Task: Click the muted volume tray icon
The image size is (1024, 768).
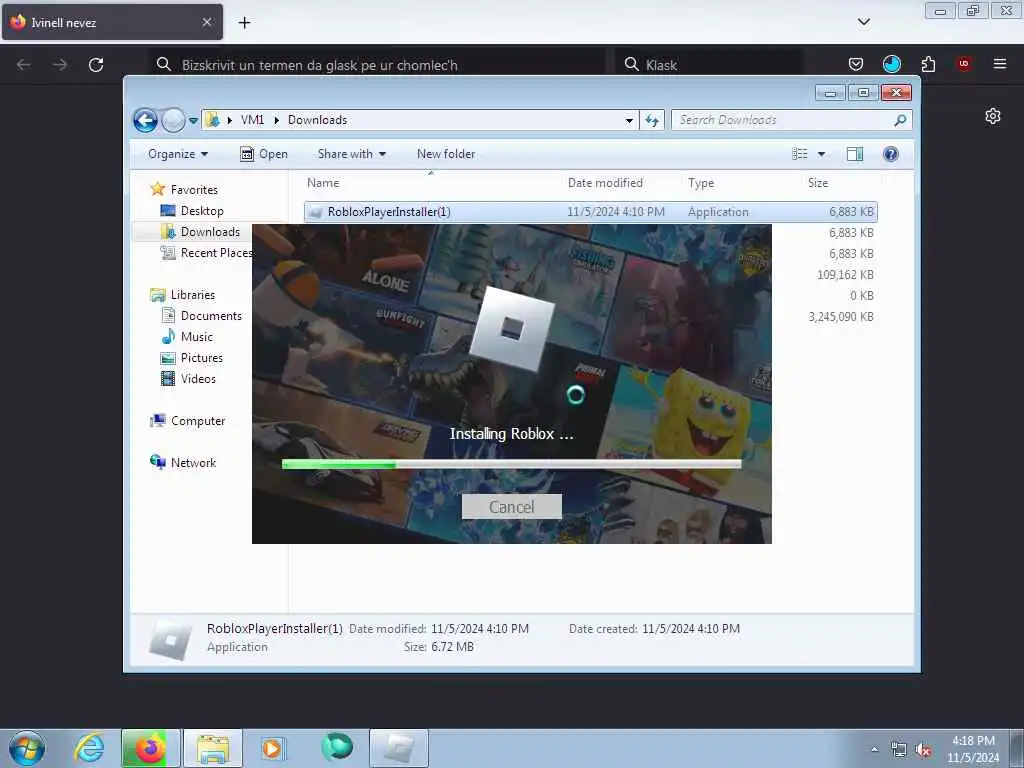Action: [923, 750]
